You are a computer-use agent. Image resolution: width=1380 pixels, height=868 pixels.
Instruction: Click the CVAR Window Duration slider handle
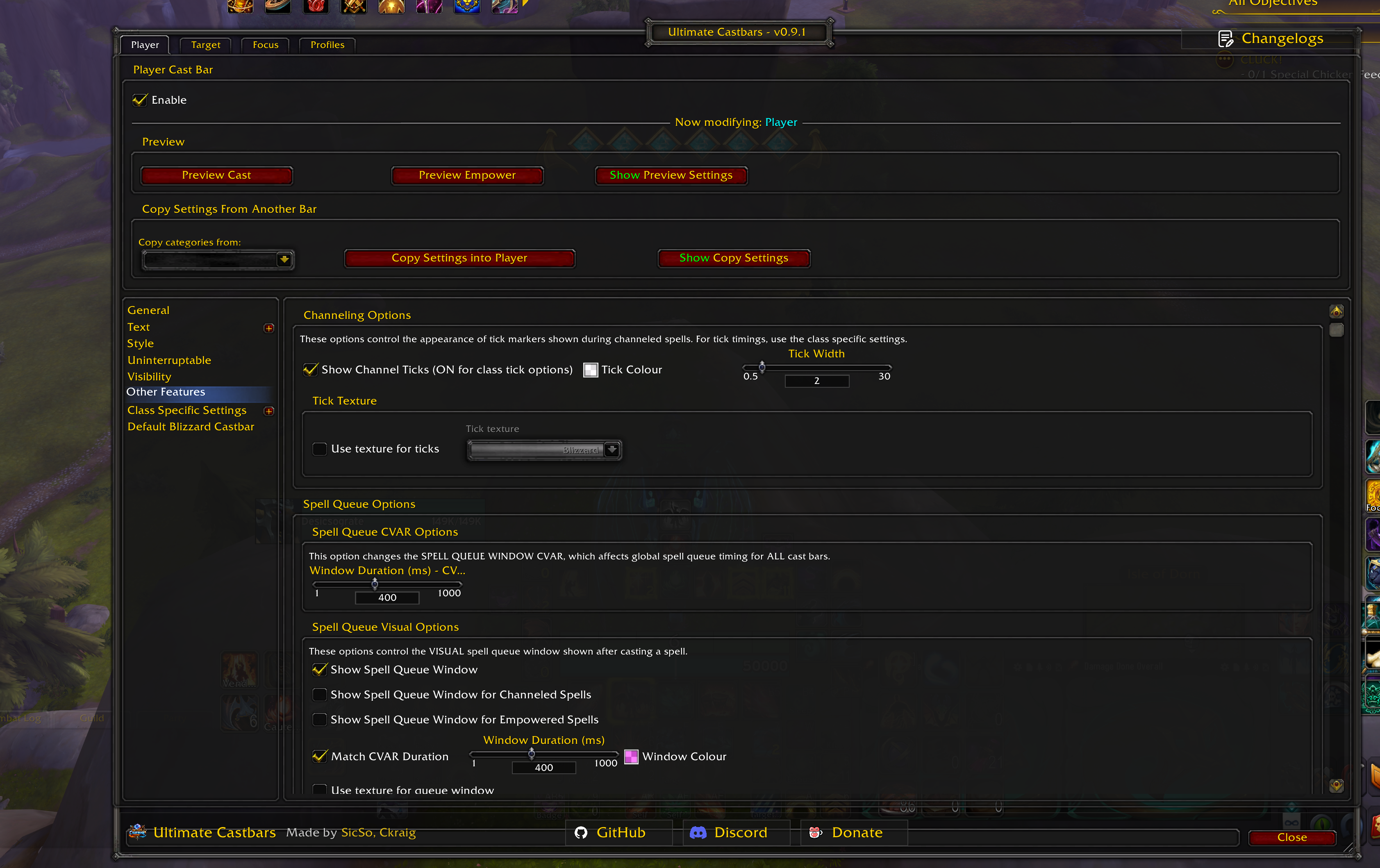click(375, 584)
